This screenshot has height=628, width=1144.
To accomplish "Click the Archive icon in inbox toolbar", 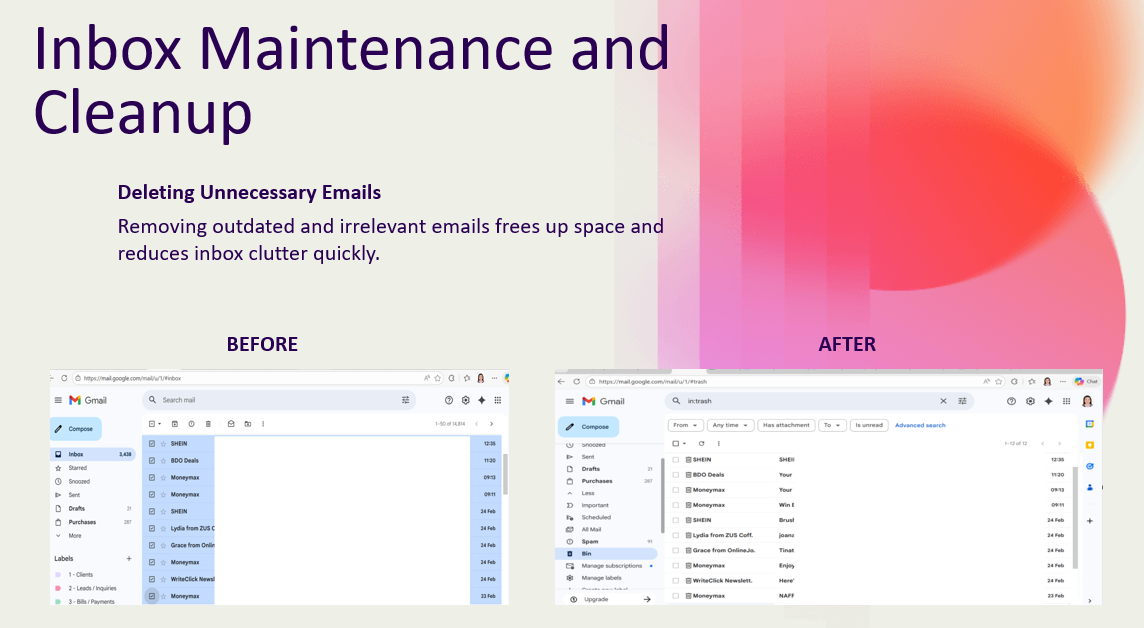I will (x=174, y=424).
